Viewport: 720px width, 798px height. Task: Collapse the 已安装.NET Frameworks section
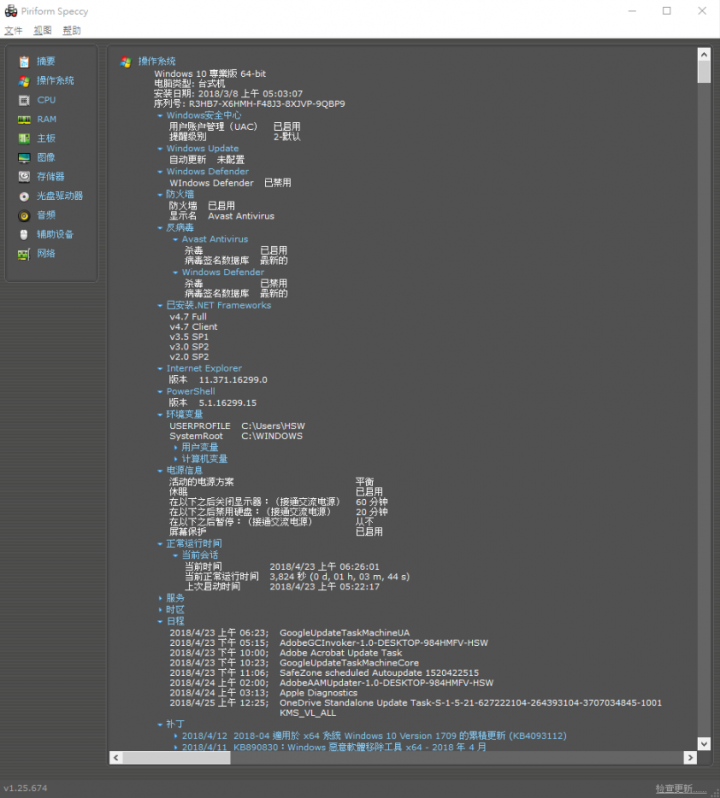160,306
